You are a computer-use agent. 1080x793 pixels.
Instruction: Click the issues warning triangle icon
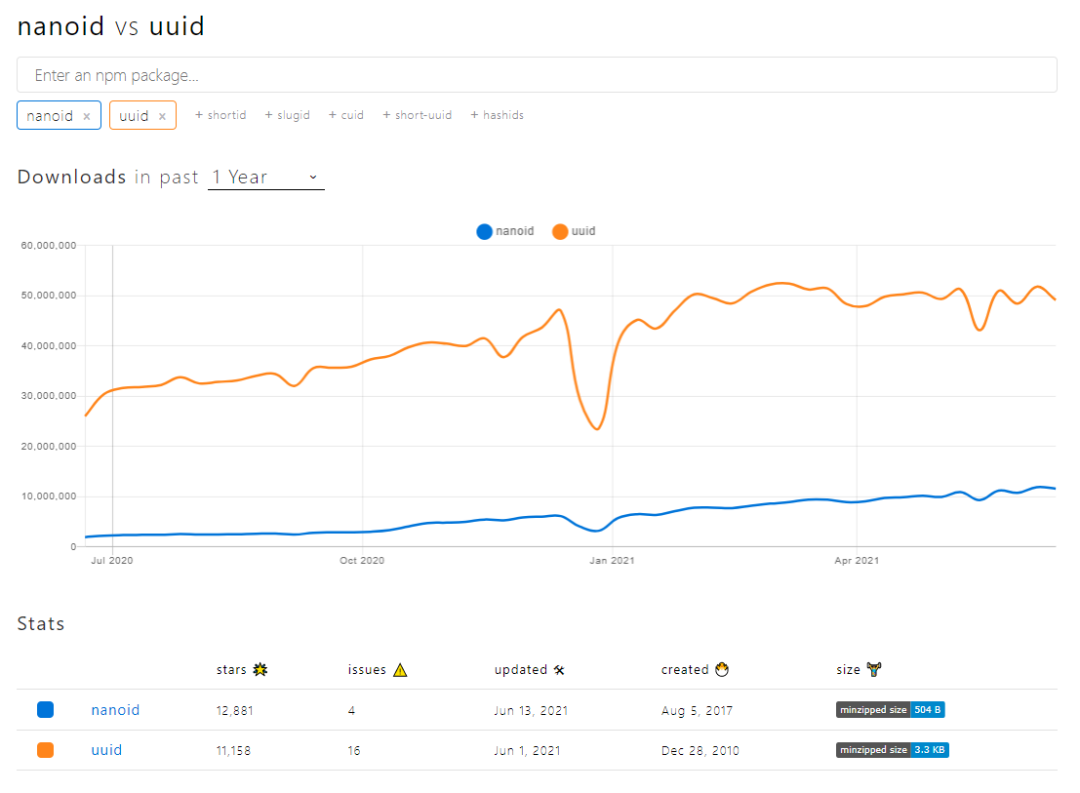(x=399, y=669)
